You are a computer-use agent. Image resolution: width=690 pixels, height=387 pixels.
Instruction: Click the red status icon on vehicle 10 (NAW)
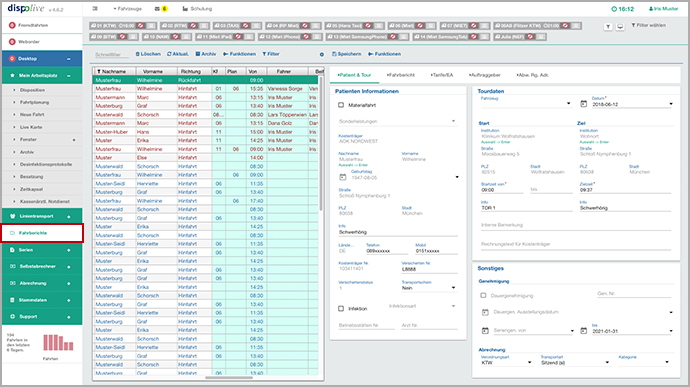coord(176,37)
